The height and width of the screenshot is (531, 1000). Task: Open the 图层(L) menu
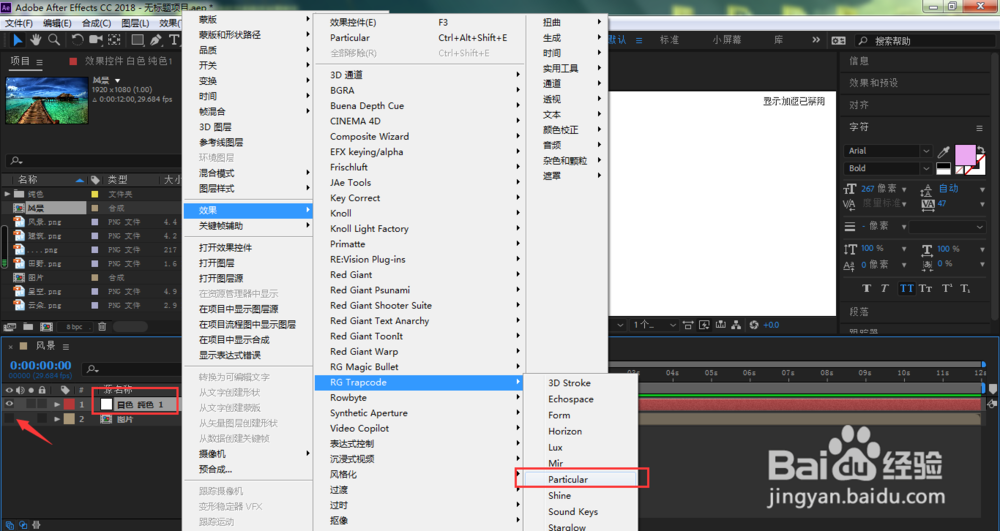click(135, 23)
